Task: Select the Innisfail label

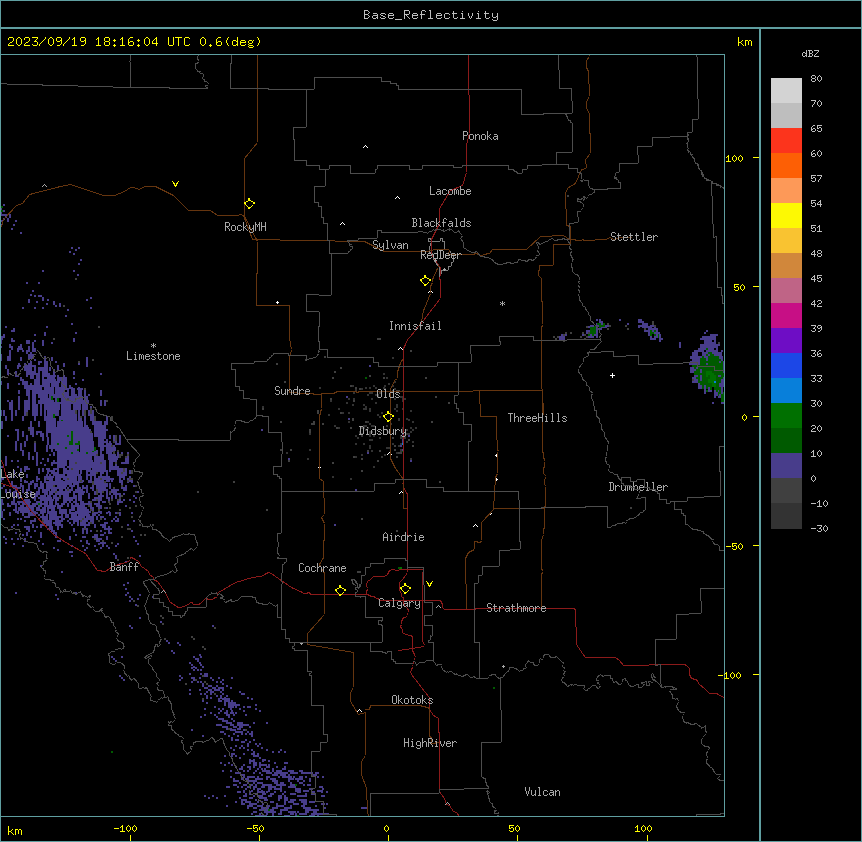Action: click(415, 326)
